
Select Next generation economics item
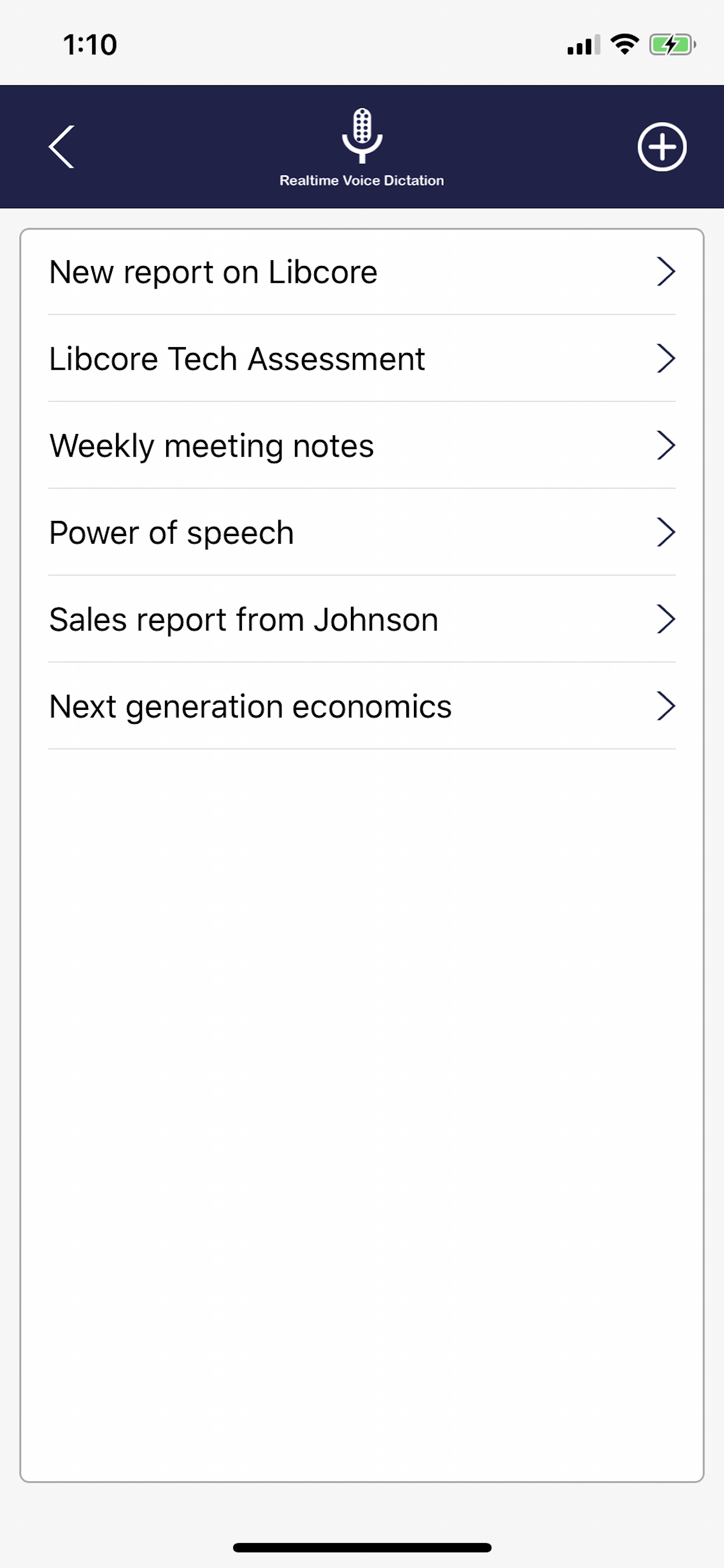tap(362, 706)
